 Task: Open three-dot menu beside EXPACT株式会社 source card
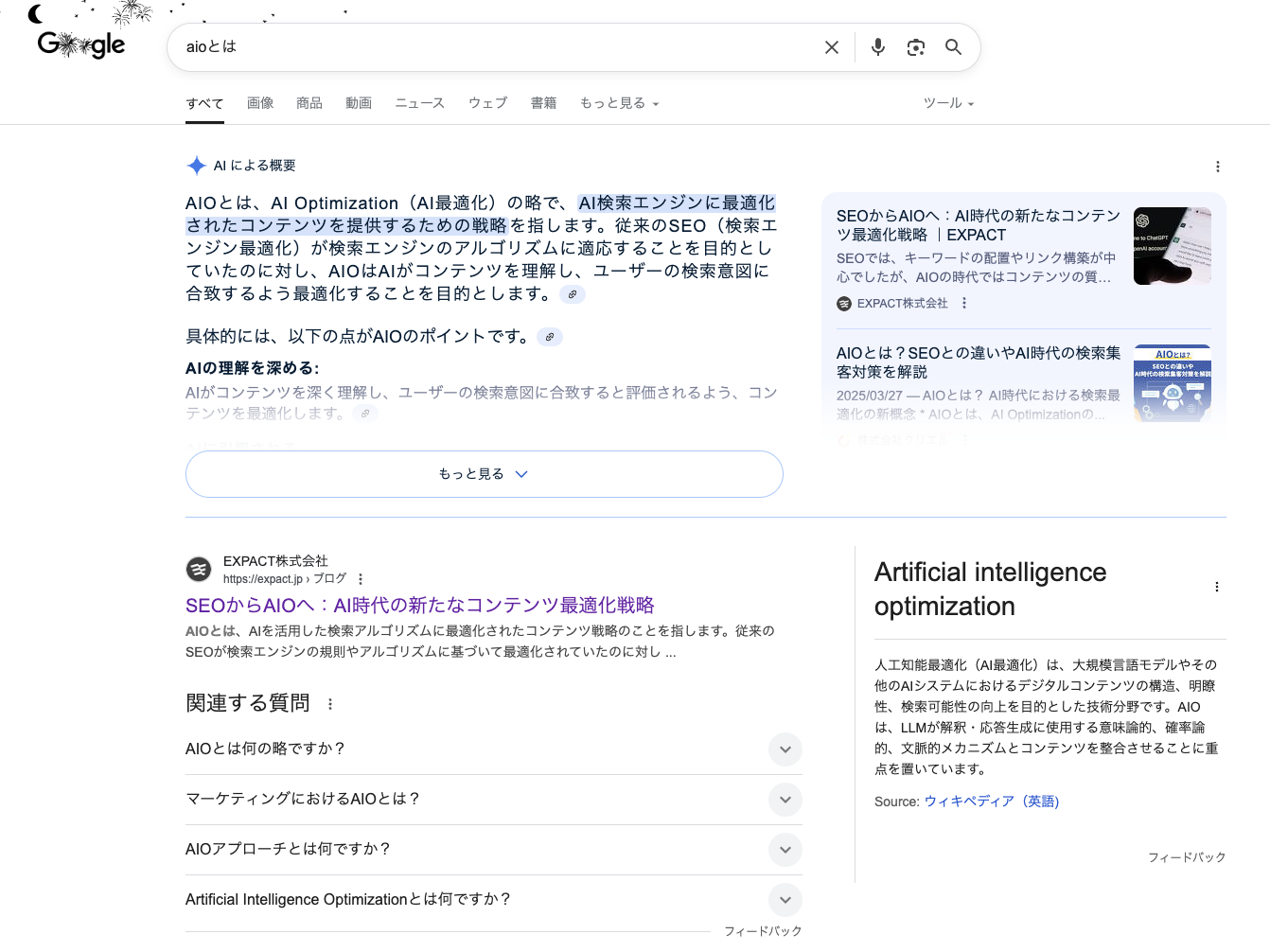[964, 304]
